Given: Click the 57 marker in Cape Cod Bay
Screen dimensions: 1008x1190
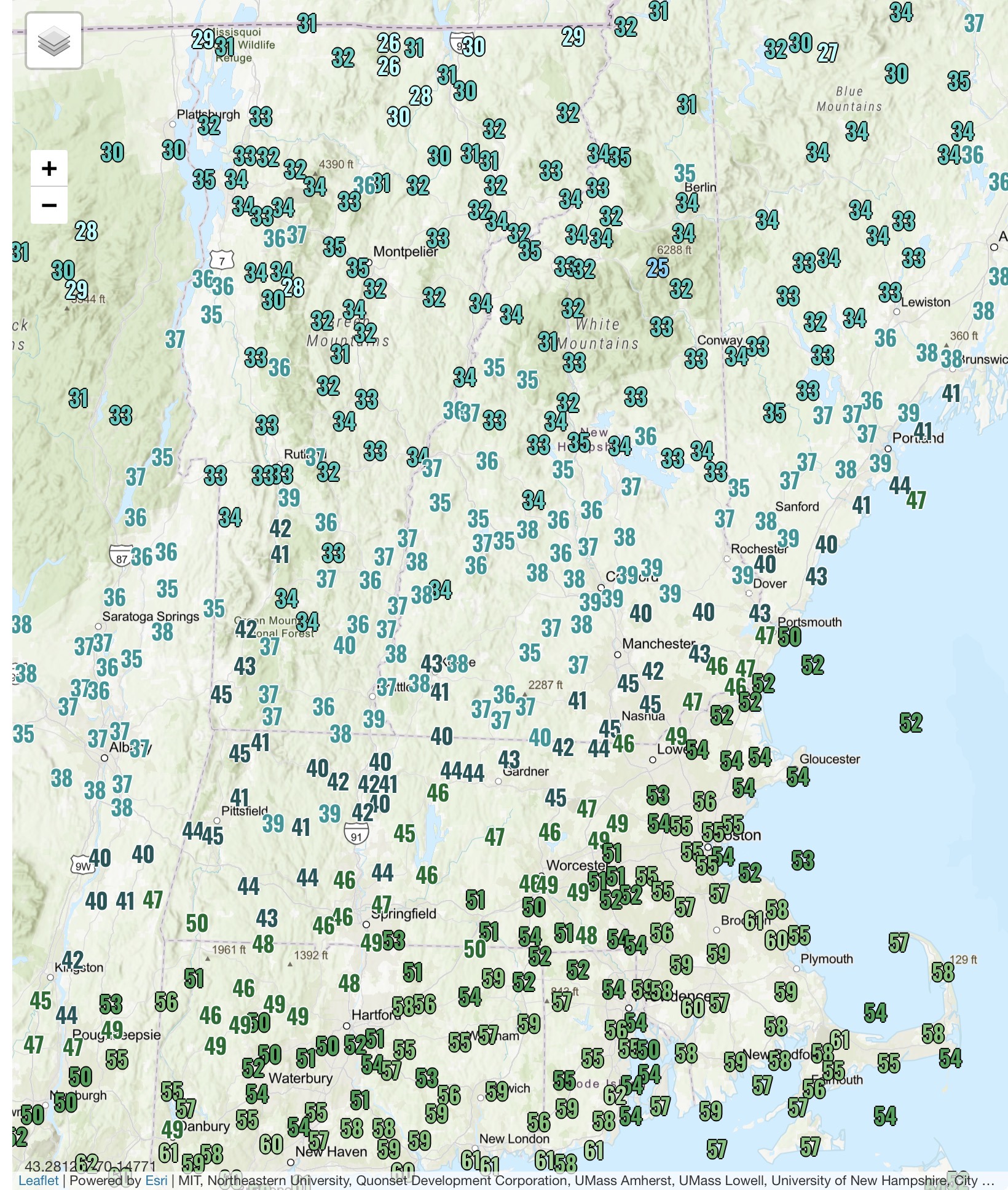Looking at the screenshot, I should pyautogui.click(x=898, y=942).
